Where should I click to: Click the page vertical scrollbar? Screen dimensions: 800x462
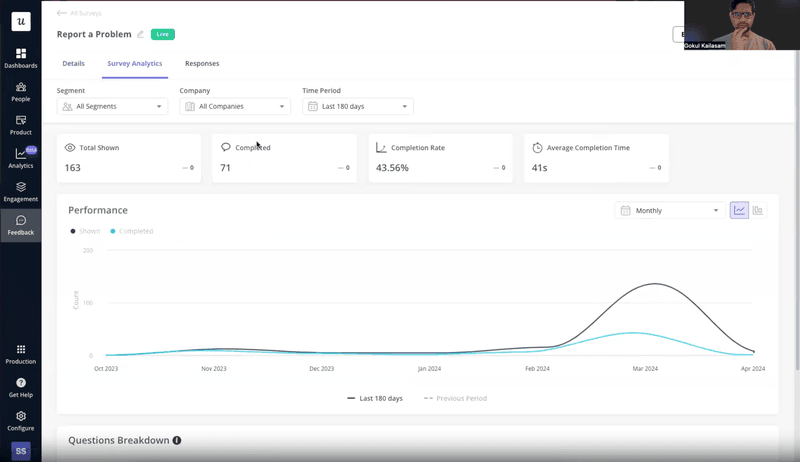tap(797, 210)
